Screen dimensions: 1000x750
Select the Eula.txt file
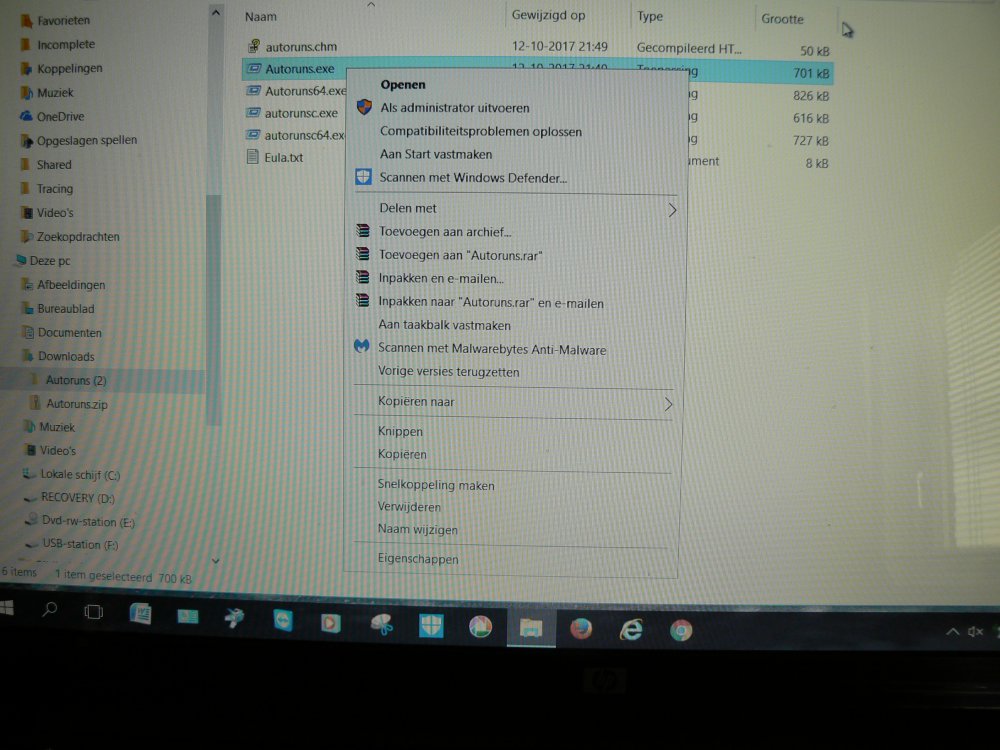pyautogui.click(x=284, y=158)
